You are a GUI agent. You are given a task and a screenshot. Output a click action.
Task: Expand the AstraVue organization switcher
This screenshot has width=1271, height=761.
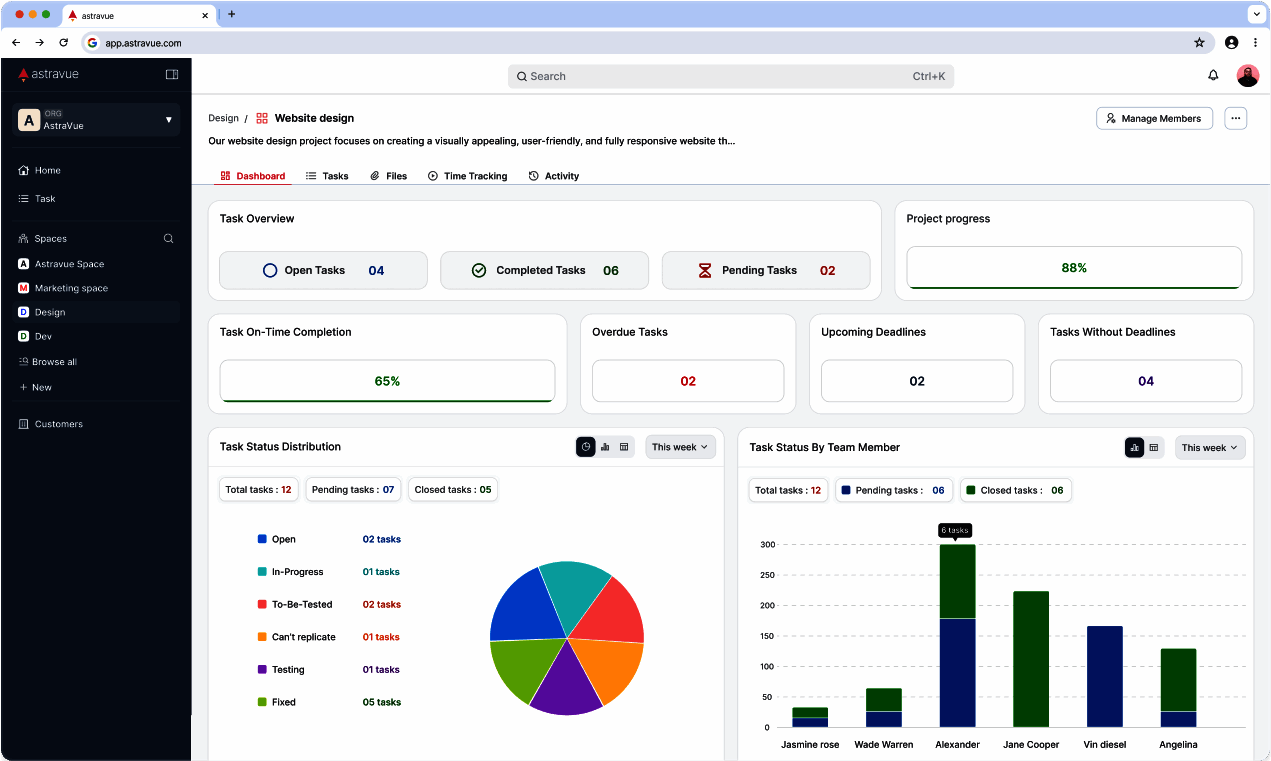pyautogui.click(x=168, y=120)
